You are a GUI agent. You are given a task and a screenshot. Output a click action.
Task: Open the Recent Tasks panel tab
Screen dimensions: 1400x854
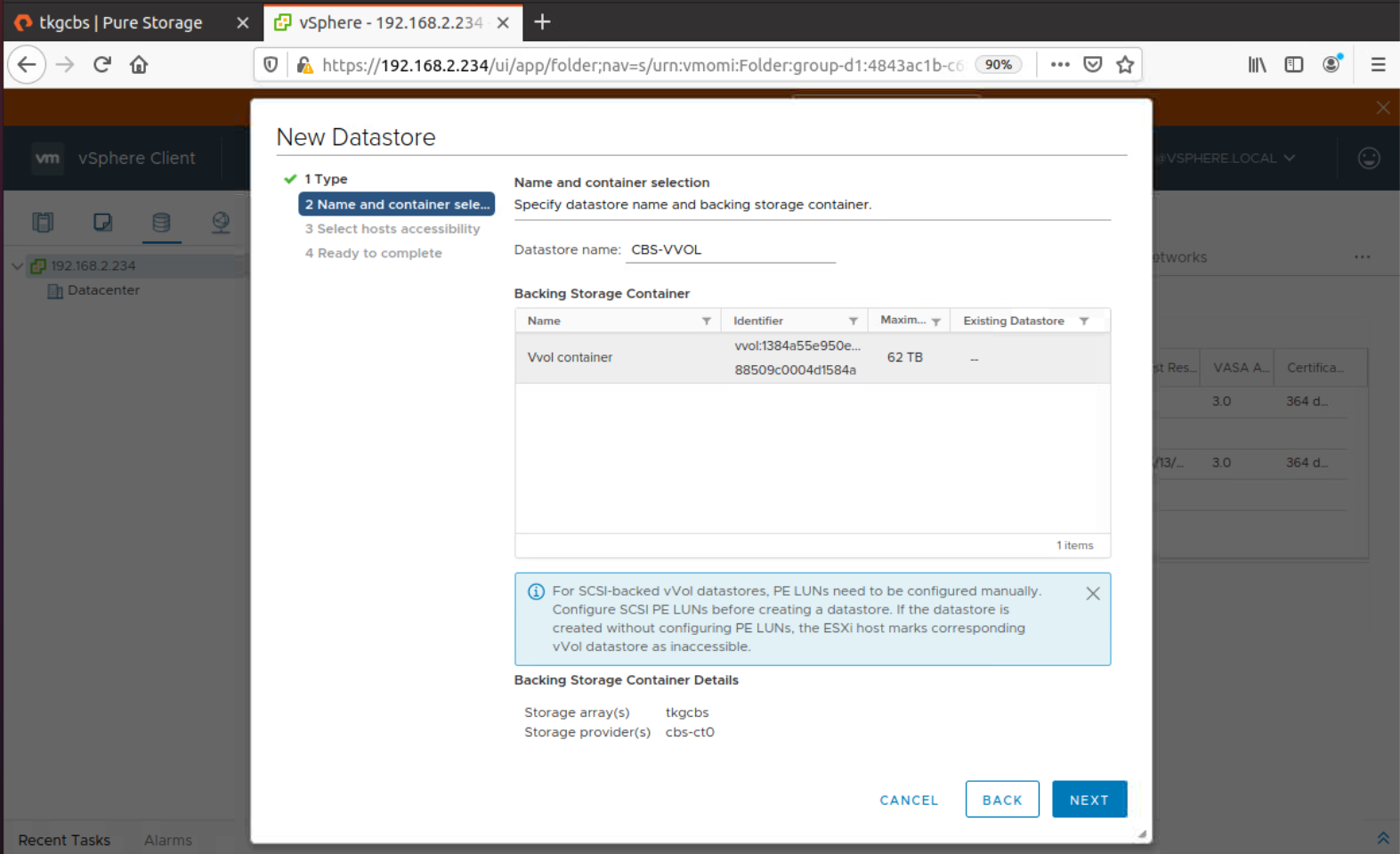64,840
